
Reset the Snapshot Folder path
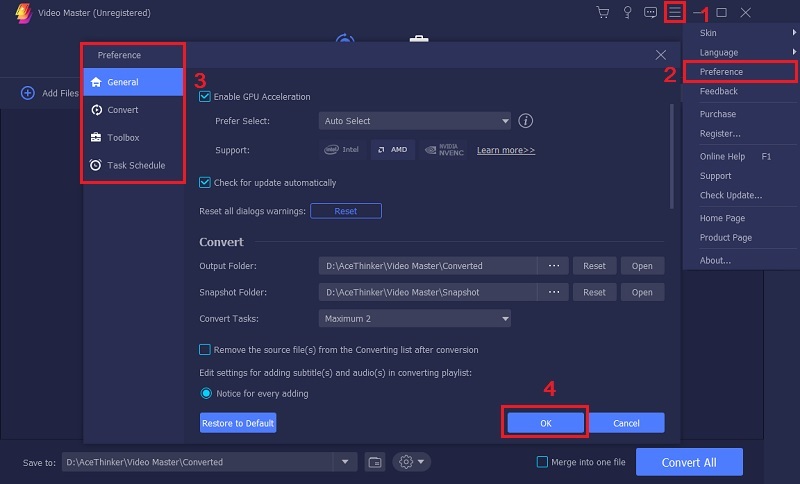tap(594, 292)
